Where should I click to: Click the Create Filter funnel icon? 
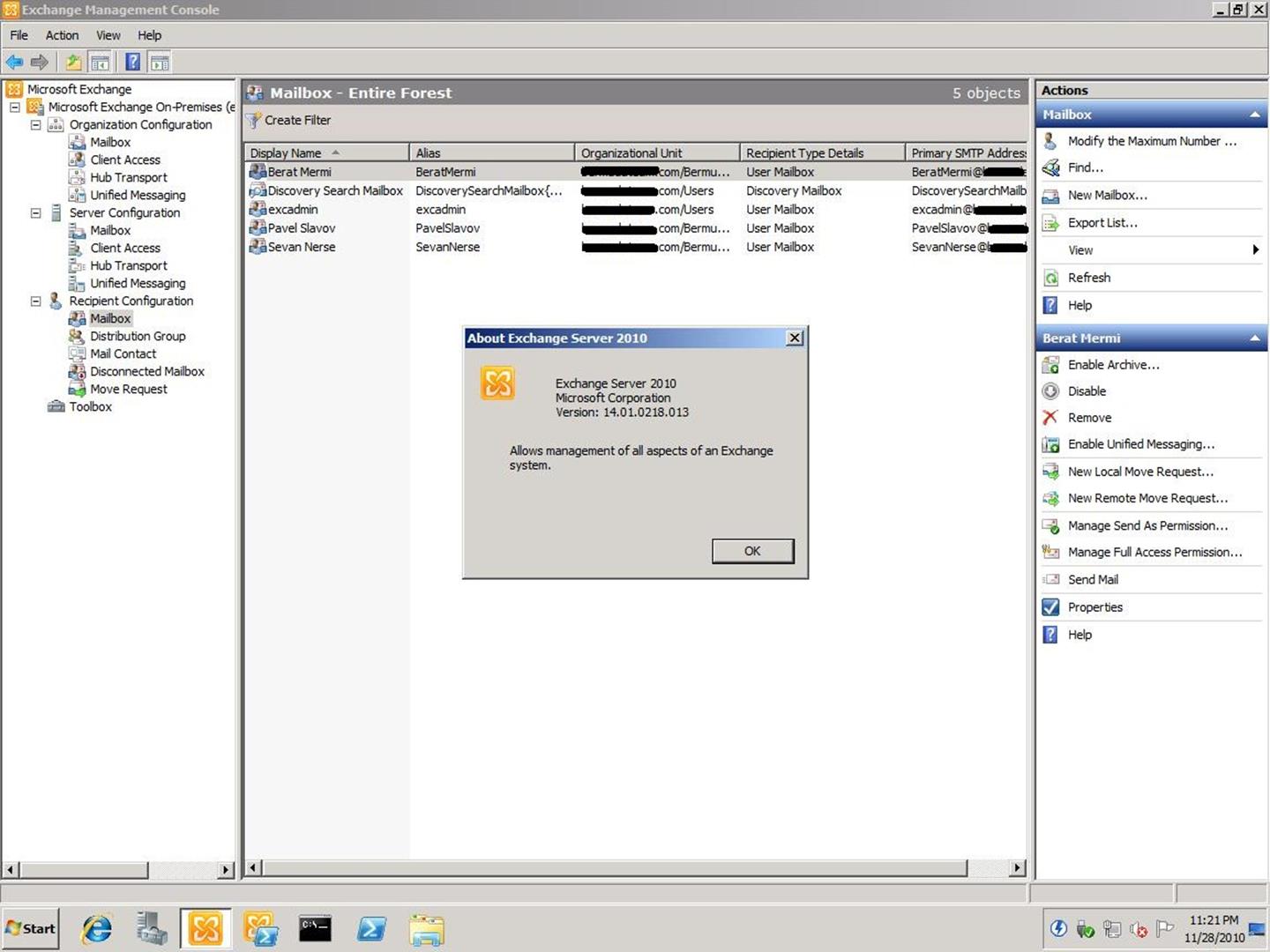click(254, 120)
